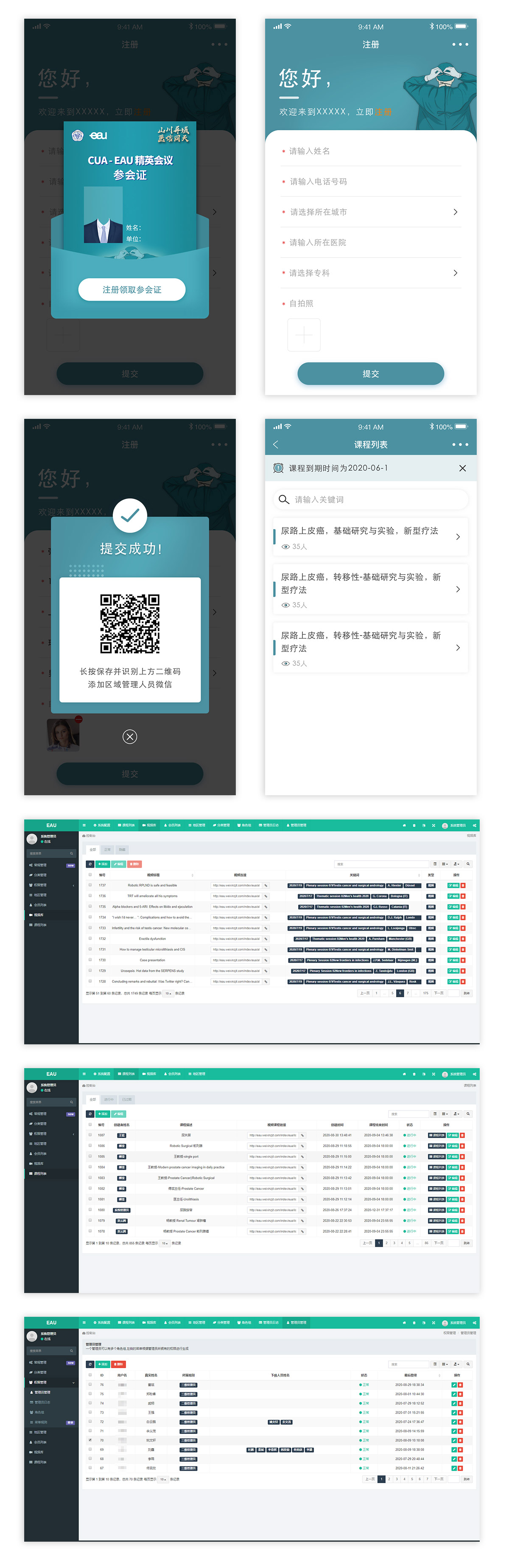Open page size dropdown in course list footer
Image resolution: width=509 pixels, height=1568 pixels.
[165, 1243]
